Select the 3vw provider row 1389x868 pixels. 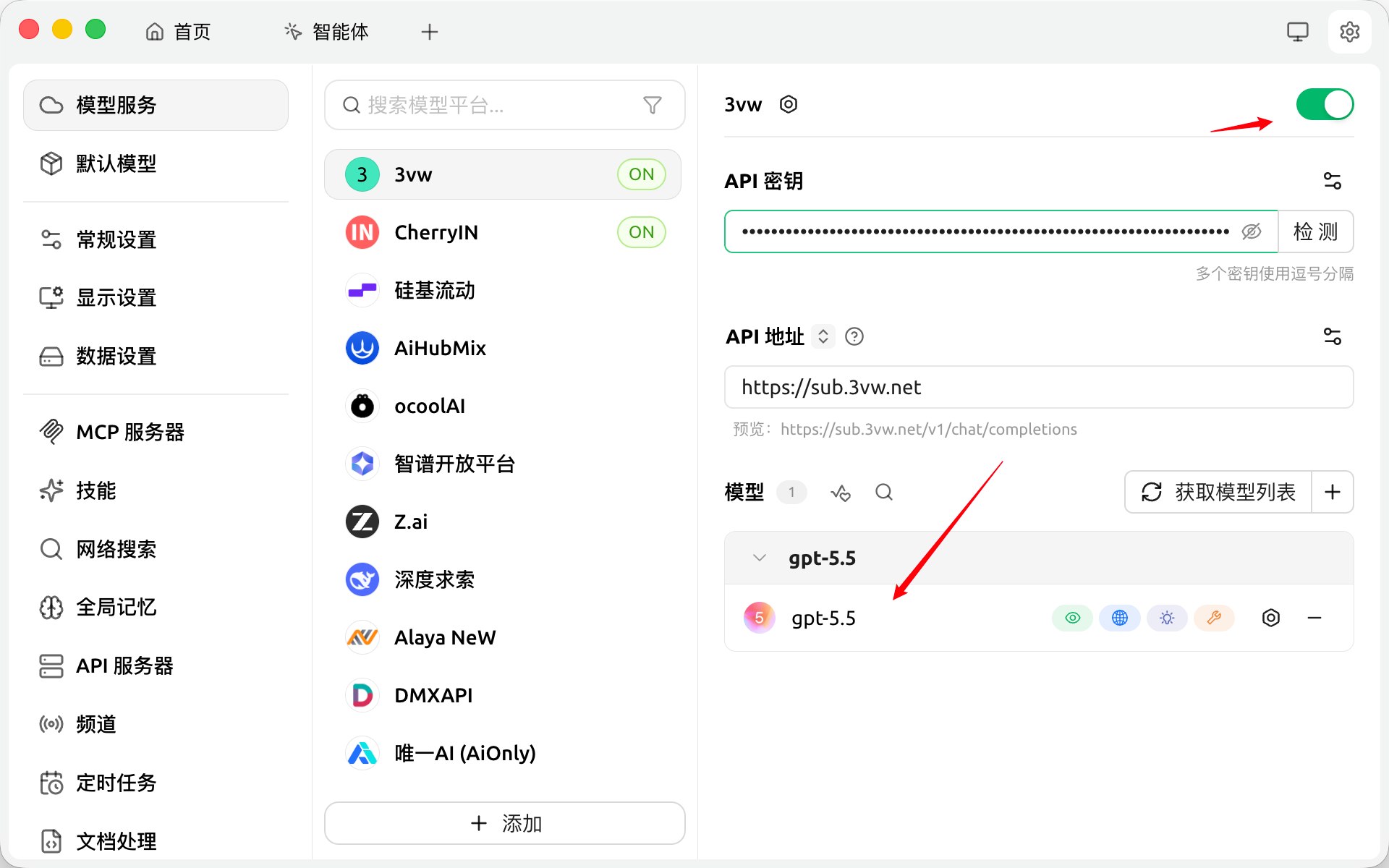(503, 174)
